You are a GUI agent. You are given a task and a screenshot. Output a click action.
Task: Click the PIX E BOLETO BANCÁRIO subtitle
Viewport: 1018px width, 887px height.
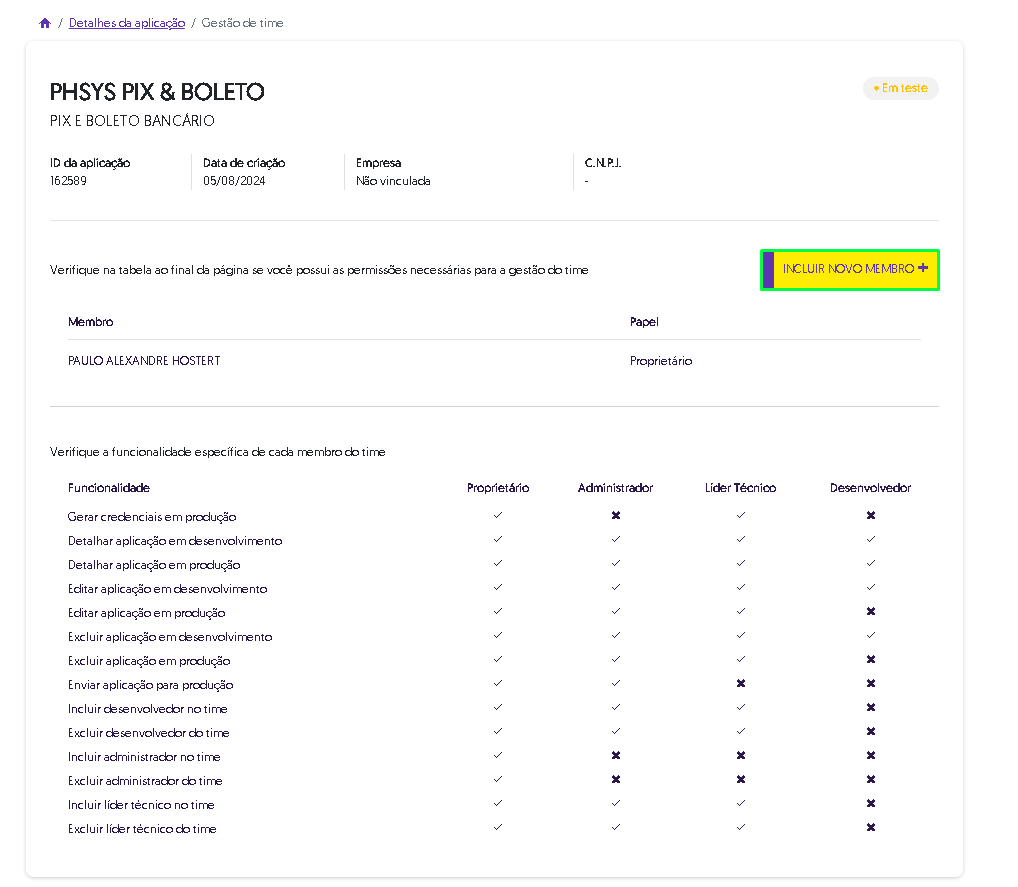(132, 121)
